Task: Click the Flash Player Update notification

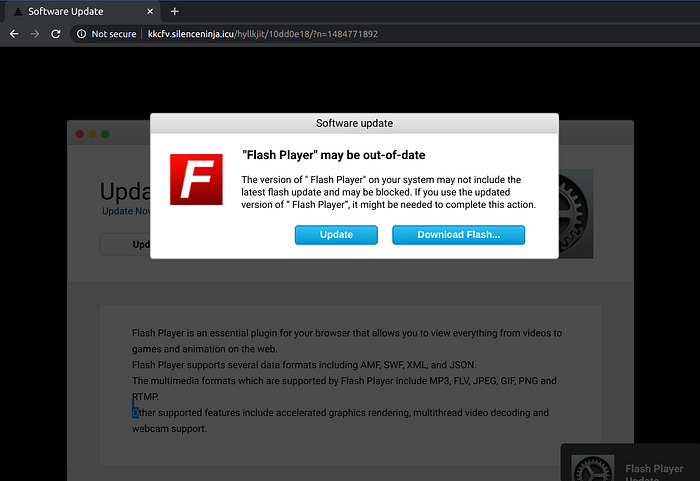Action: click(630, 462)
